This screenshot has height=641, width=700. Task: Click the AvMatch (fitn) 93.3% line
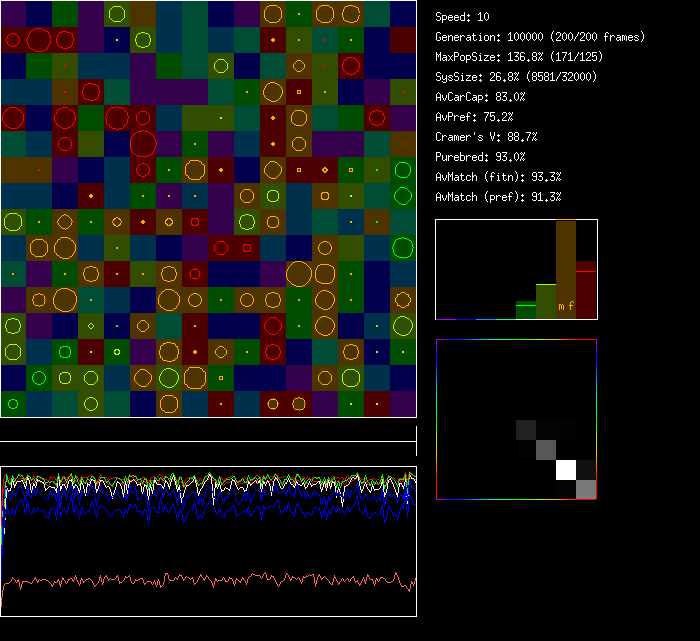click(499, 177)
